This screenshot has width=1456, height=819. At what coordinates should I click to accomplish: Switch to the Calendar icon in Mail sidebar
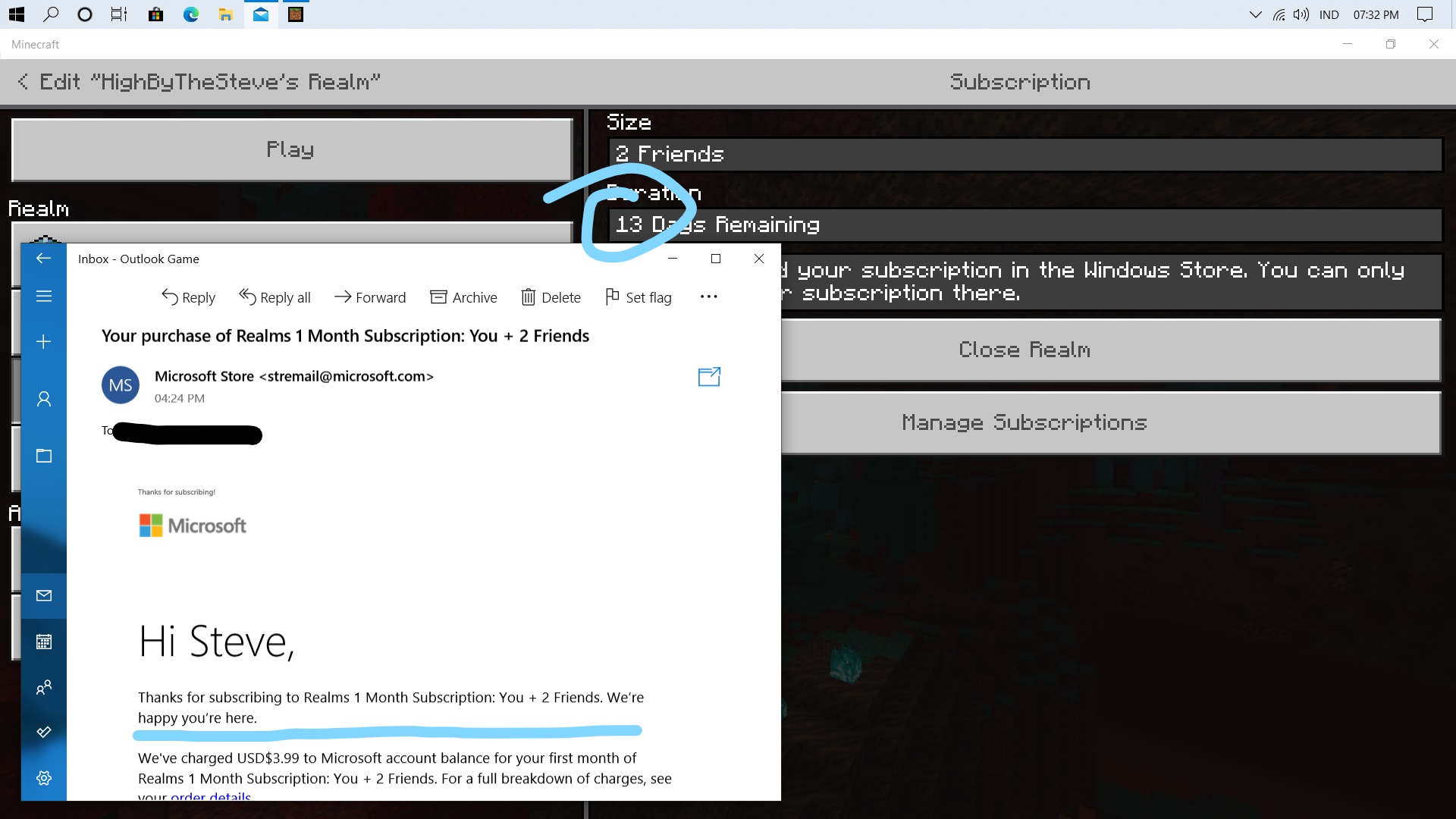[x=44, y=642]
